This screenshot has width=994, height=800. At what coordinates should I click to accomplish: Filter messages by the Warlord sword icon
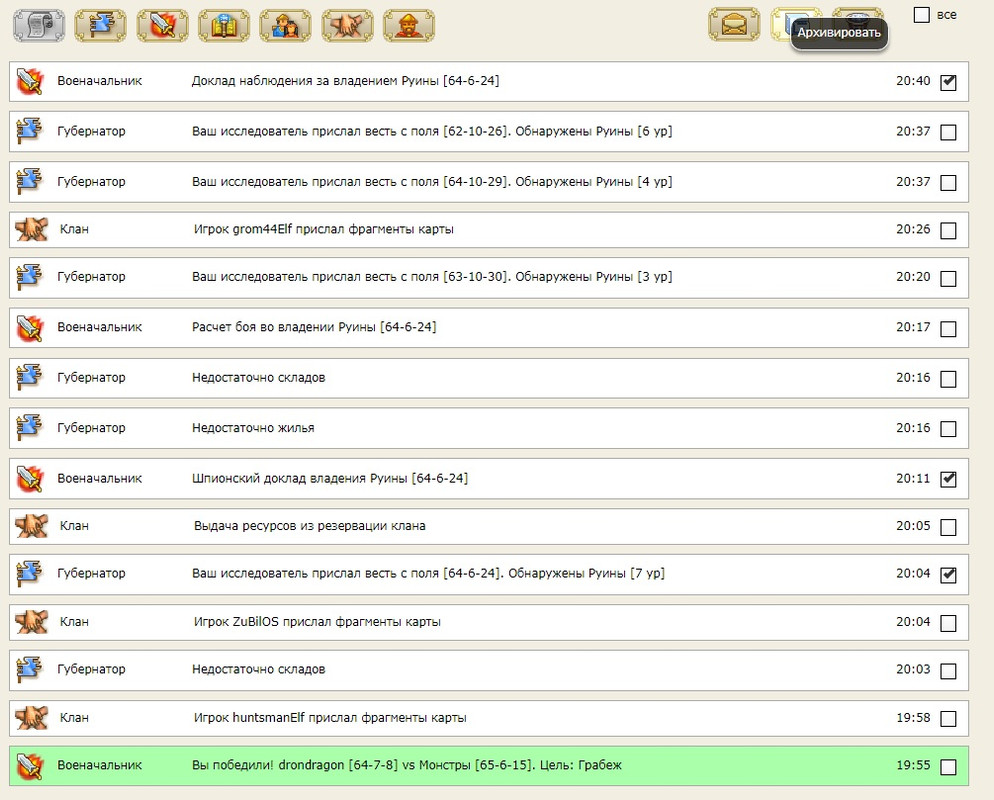point(162,25)
